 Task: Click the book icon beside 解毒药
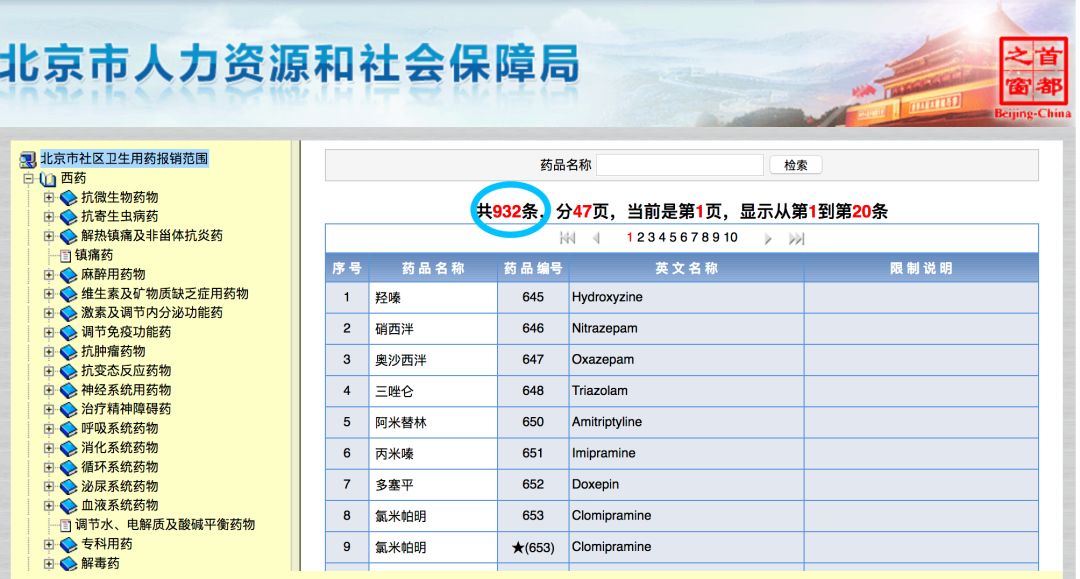point(68,565)
